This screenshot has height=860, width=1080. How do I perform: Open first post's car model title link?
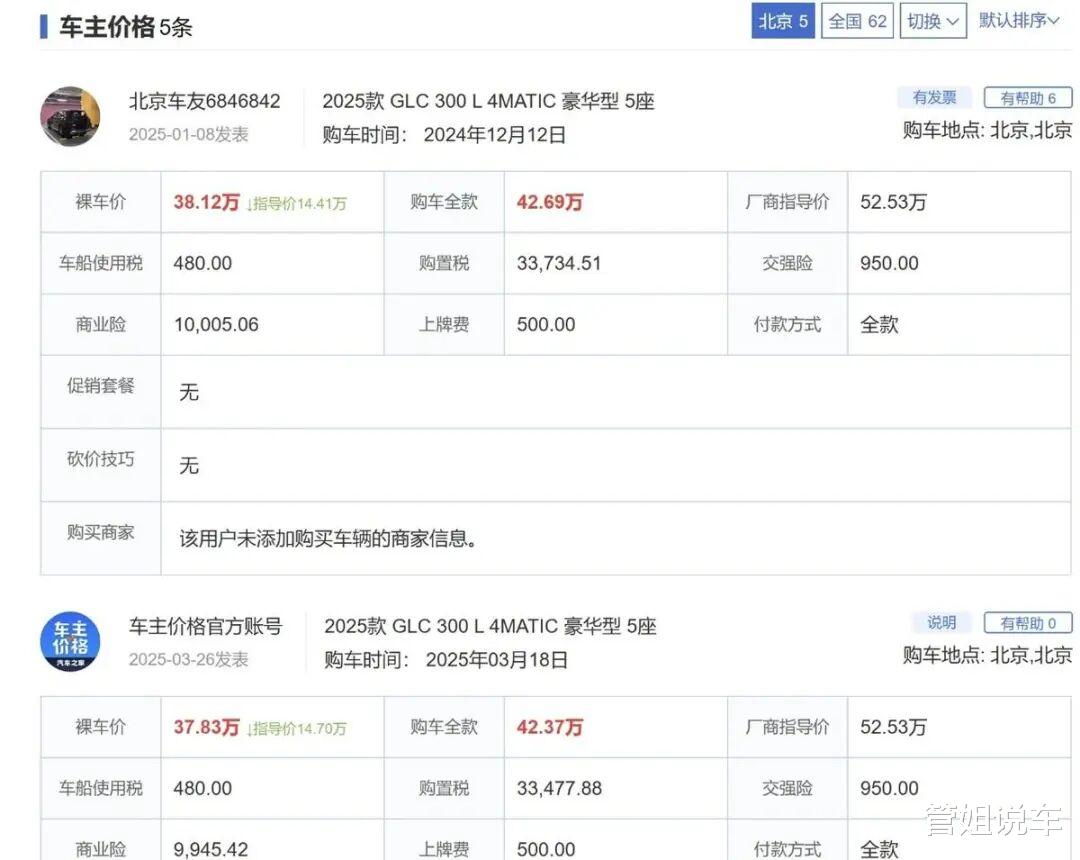(x=488, y=101)
